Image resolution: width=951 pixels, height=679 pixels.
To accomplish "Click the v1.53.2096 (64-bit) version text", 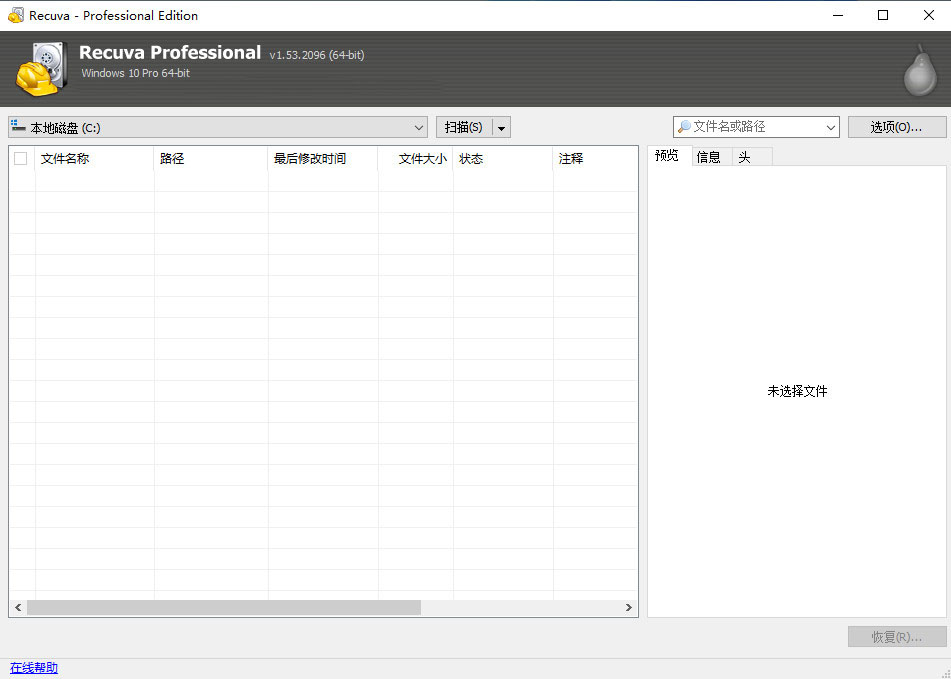I will tap(317, 55).
